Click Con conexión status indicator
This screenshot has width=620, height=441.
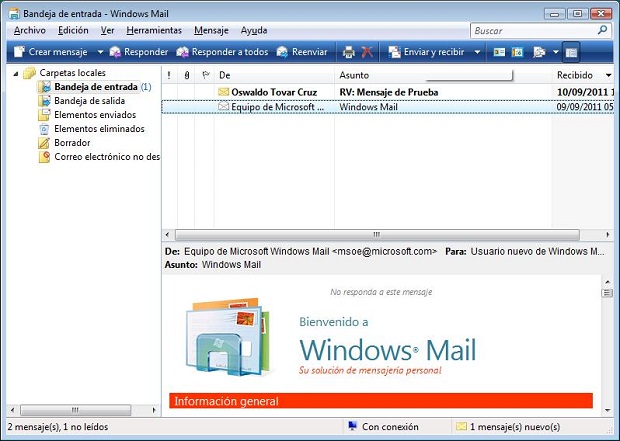(383, 427)
